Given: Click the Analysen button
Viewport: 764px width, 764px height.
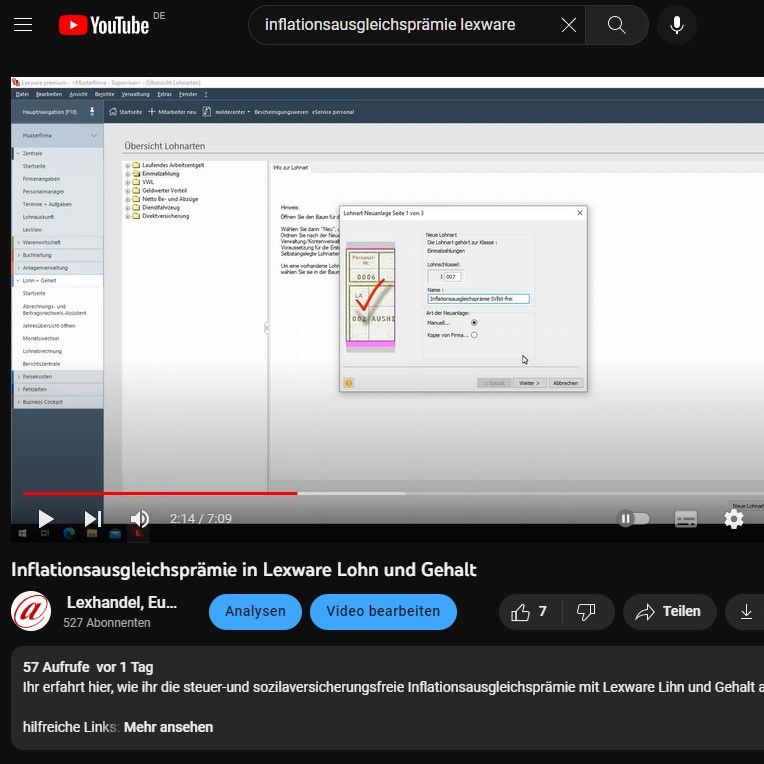Looking at the screenshot, I should click(x=255, y=611).
